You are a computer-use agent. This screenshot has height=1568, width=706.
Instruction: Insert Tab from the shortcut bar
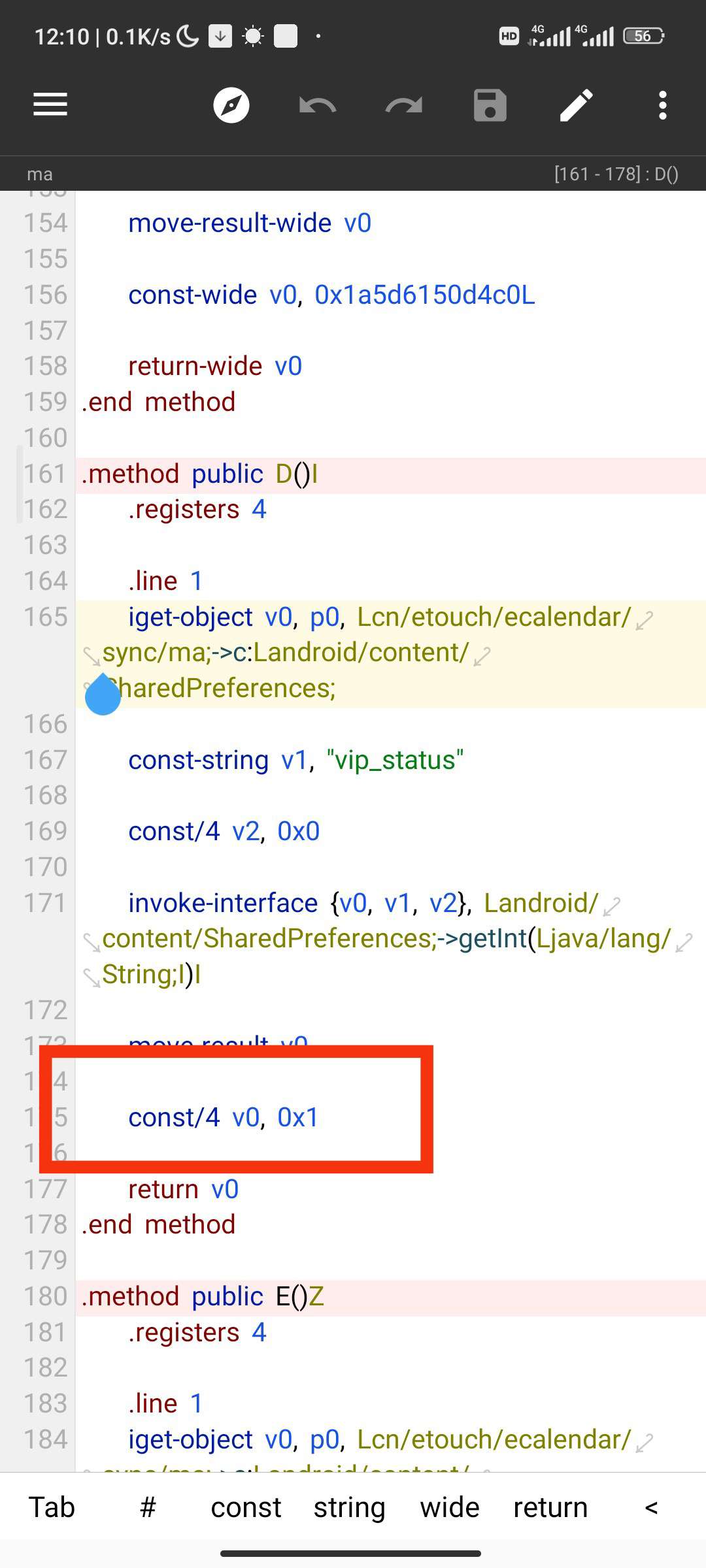point(52,1507)
